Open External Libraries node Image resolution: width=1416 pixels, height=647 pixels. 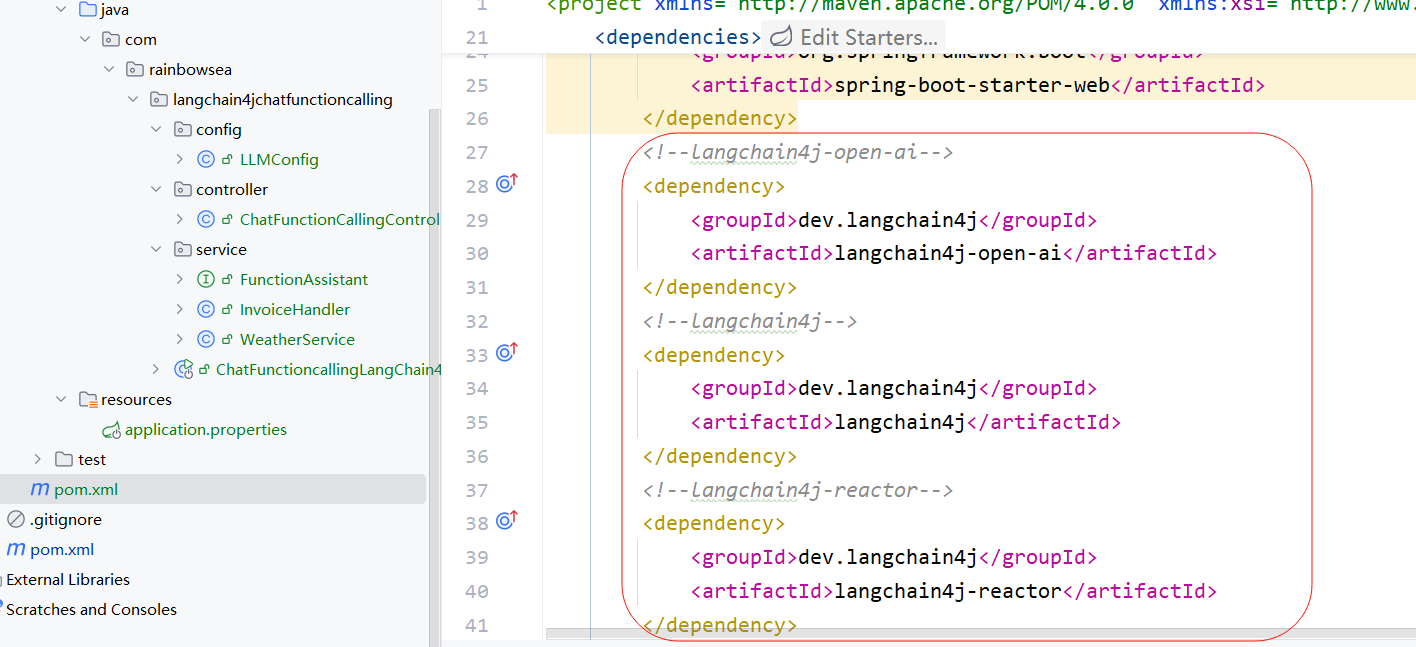click(68, 580)
